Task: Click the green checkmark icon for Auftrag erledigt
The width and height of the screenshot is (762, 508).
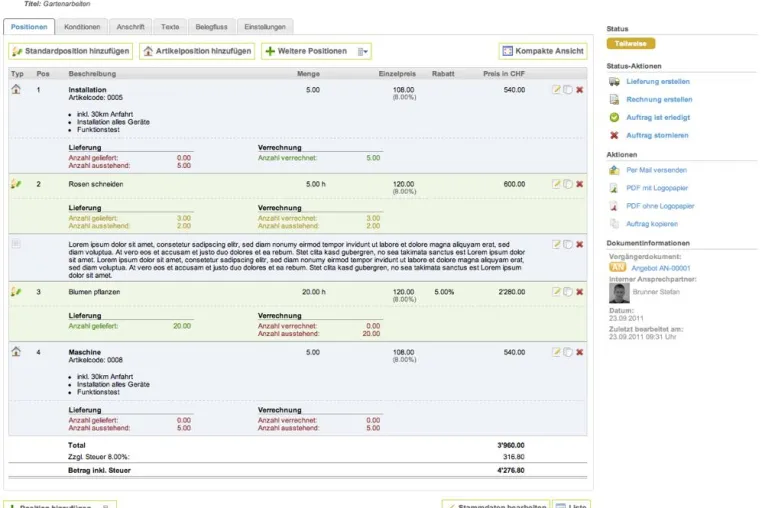Action: pyautogui.click(x=614, y=117)
